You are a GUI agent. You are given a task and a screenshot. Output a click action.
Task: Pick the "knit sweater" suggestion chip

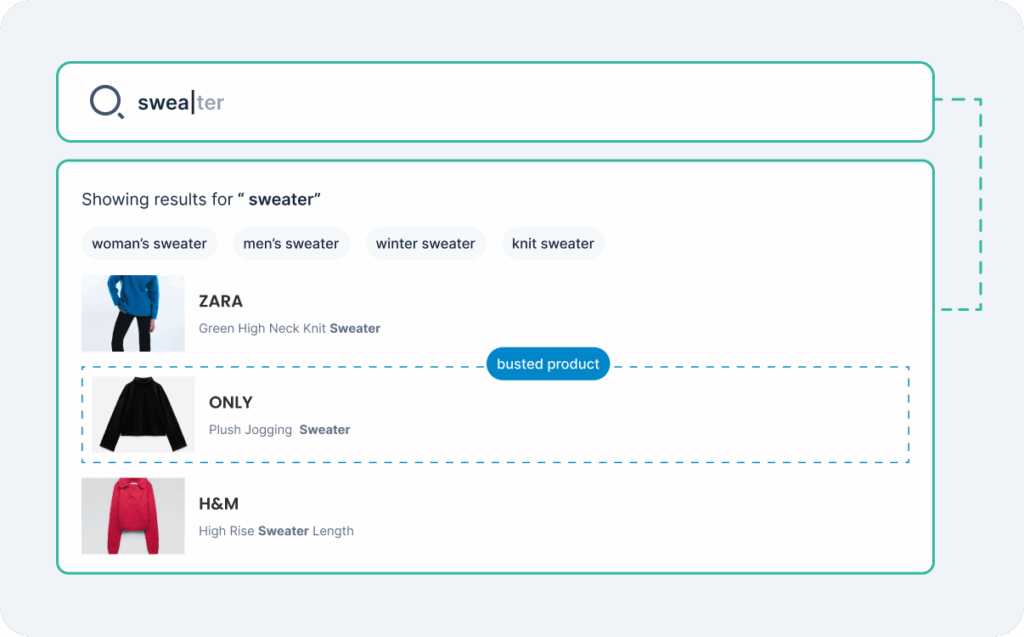click(x=553, y=243)
